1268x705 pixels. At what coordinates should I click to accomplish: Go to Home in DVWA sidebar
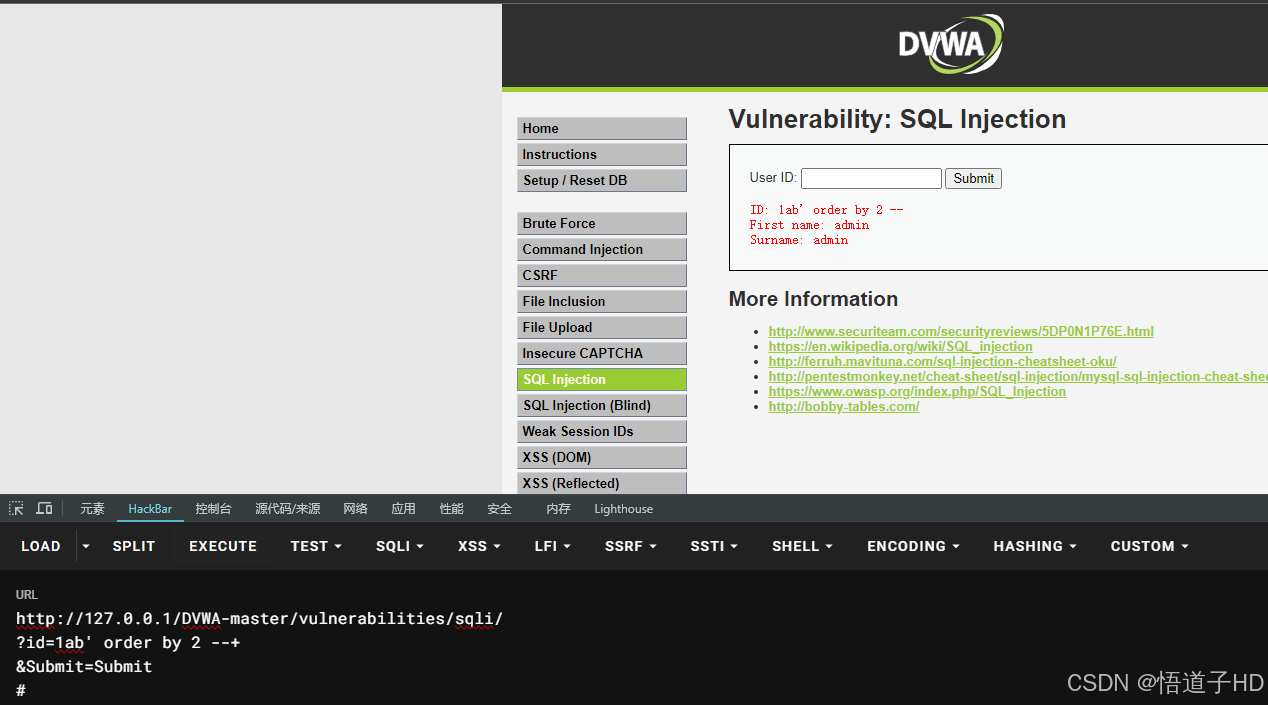[602, 128]
